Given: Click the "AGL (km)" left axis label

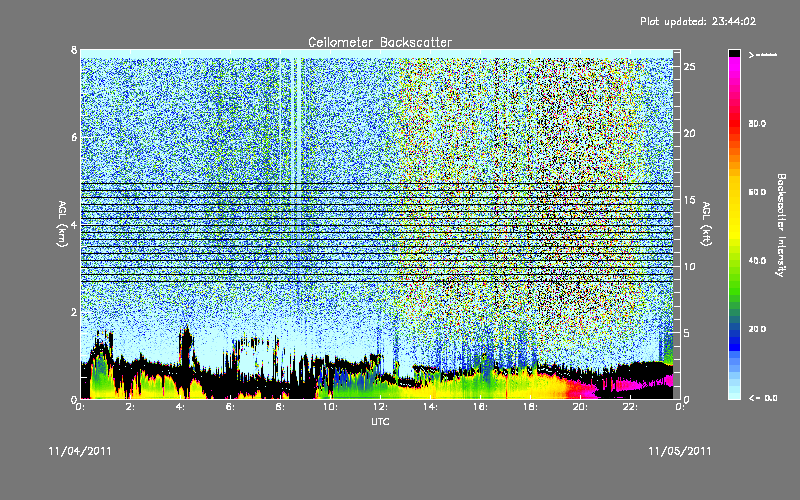Looking at the screenshot, I should pos(62,224).
